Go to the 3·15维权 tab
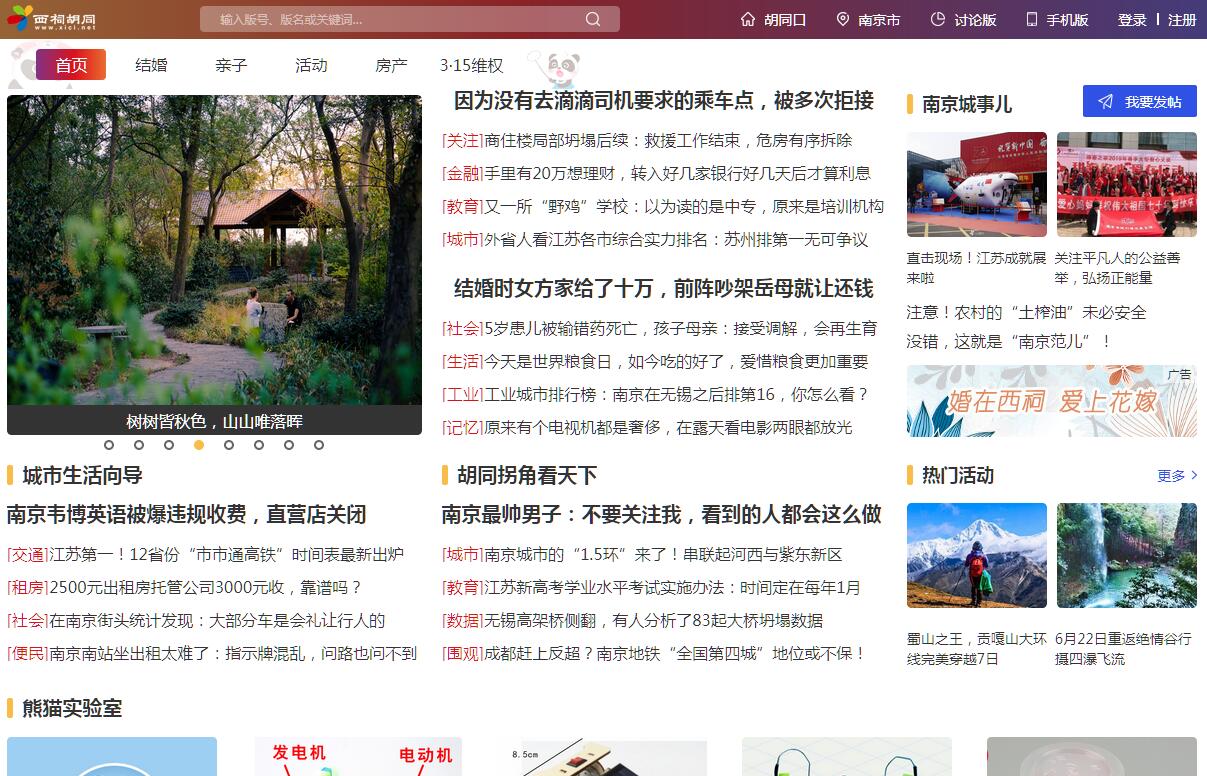This screenshot has height=776, width=1207. pos(471,65)
